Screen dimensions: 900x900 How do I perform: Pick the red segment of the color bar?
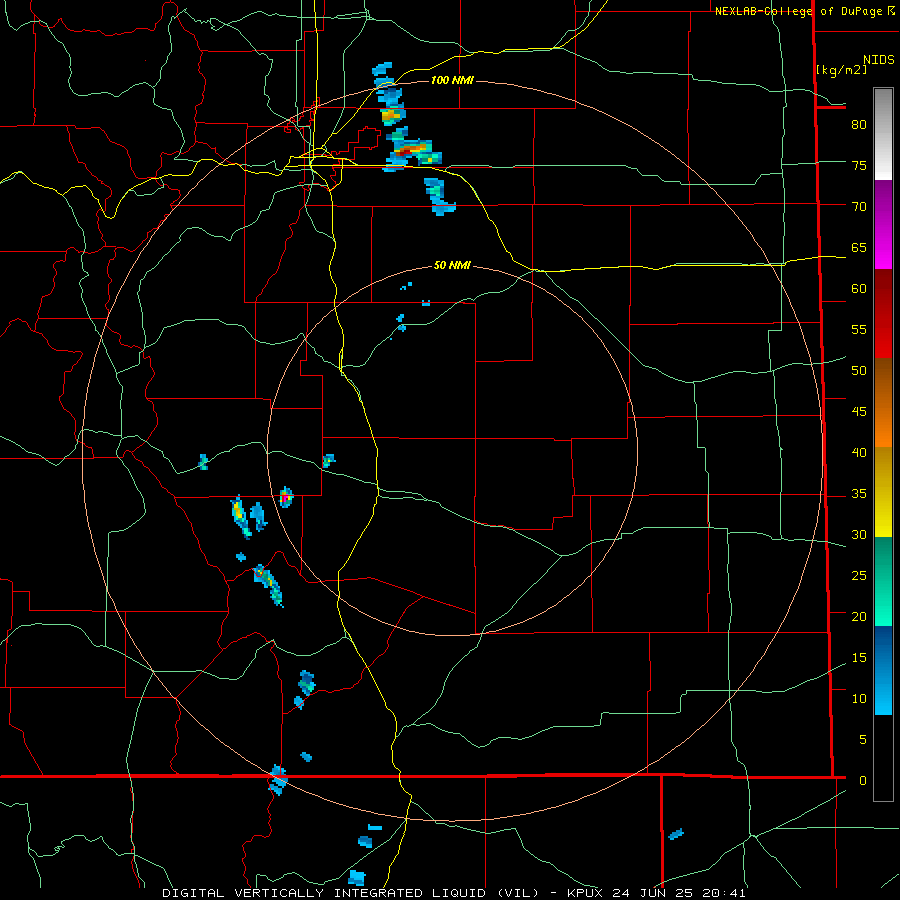883,313
